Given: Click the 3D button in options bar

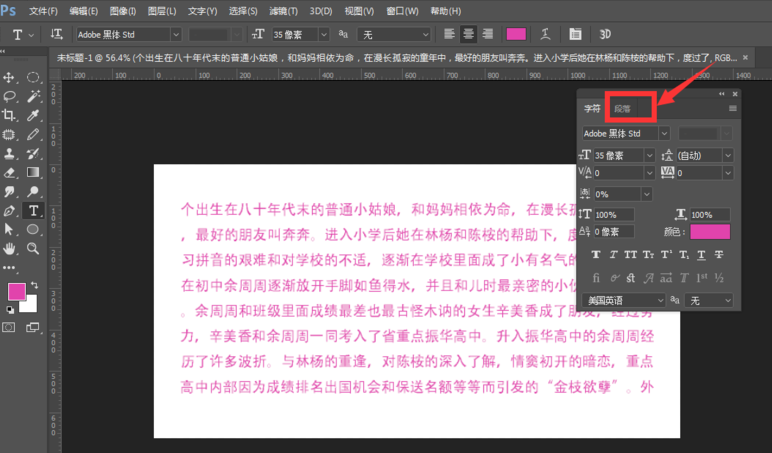Looking at the screenshot, I should click(x=604, y=34).
